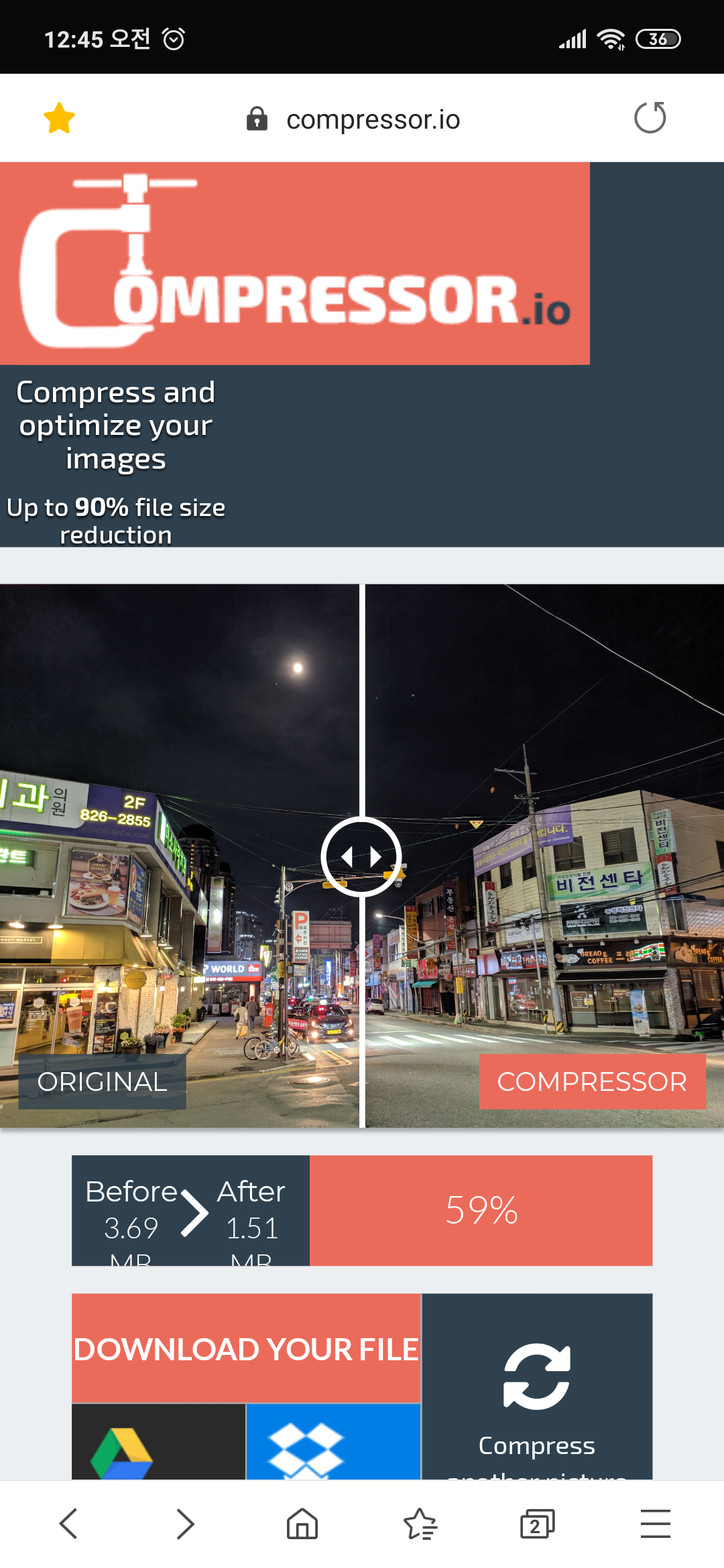Click the COMPRESSOR label on image

pyautogui.click(x=592, y=1082)
